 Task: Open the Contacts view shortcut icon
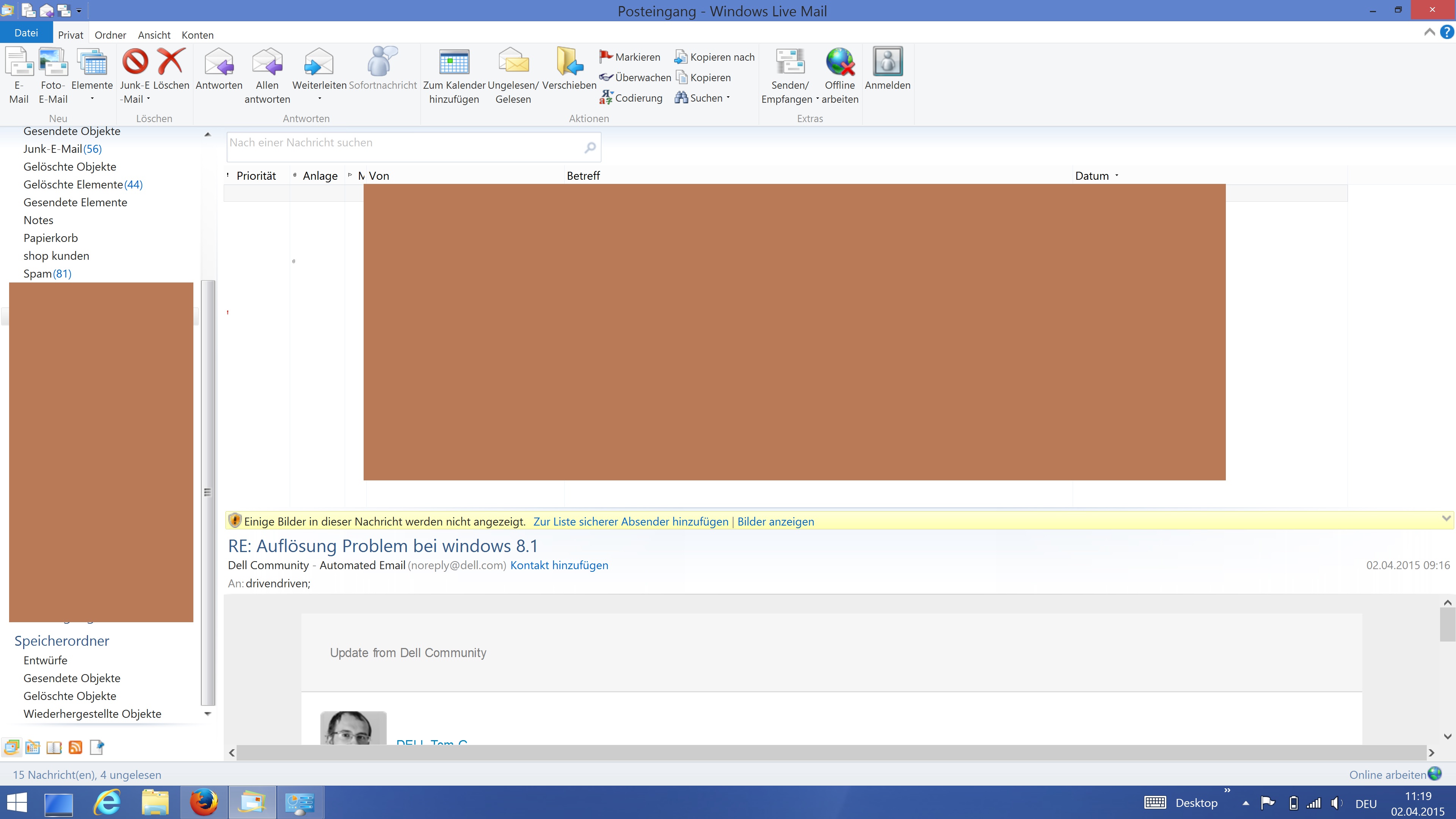click(x=54, y=747)
